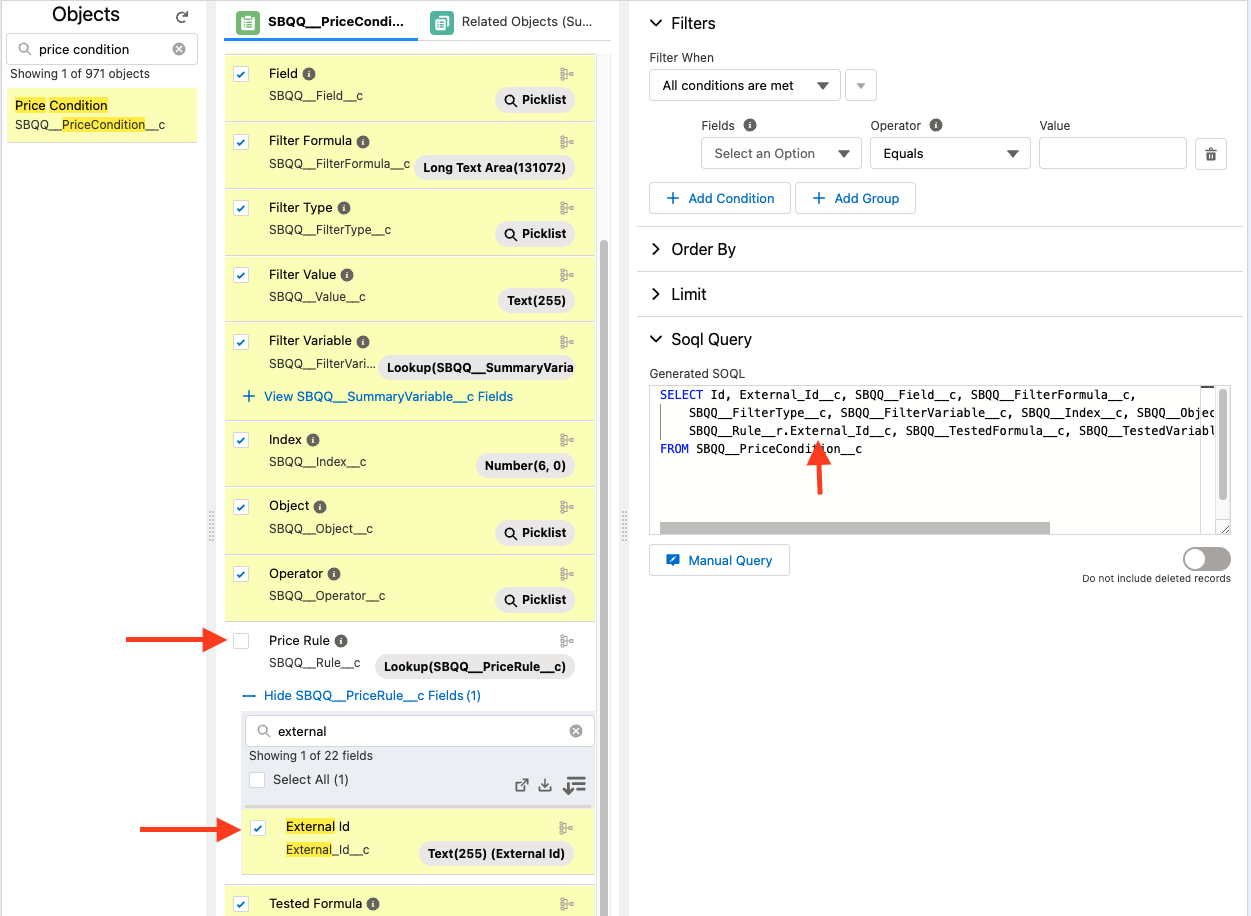Expand View SBQQ__SummaryVariable__c Fields
The width and height of the screenshot is (1251, 916).
[x=378, y=397]
